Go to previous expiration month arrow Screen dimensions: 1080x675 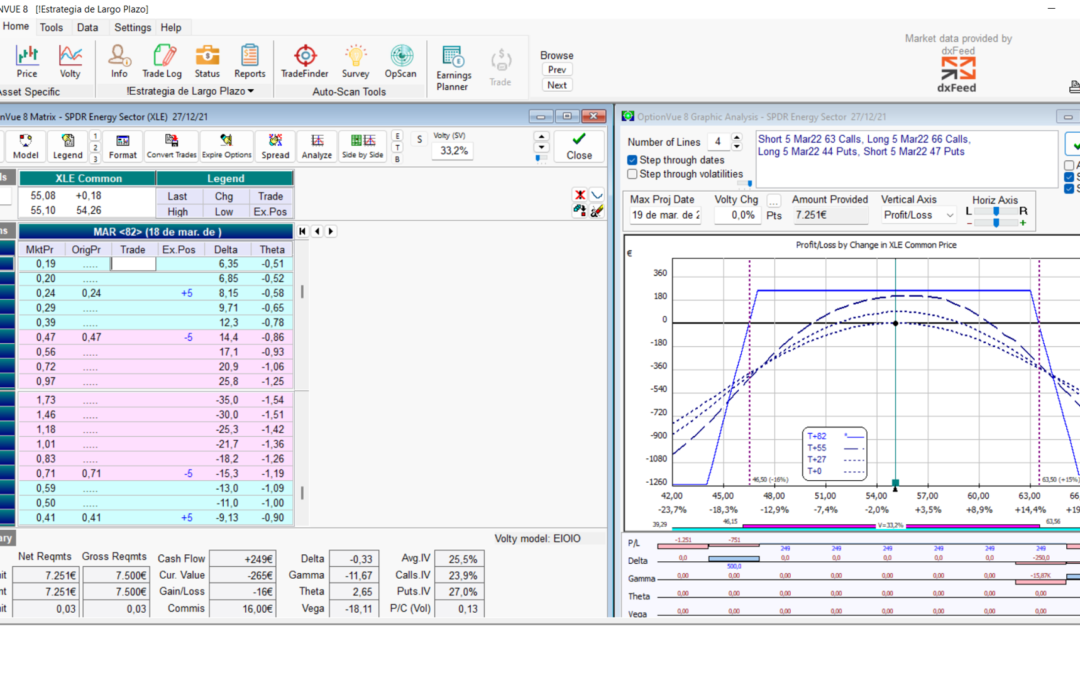click(x=317, y=231)
